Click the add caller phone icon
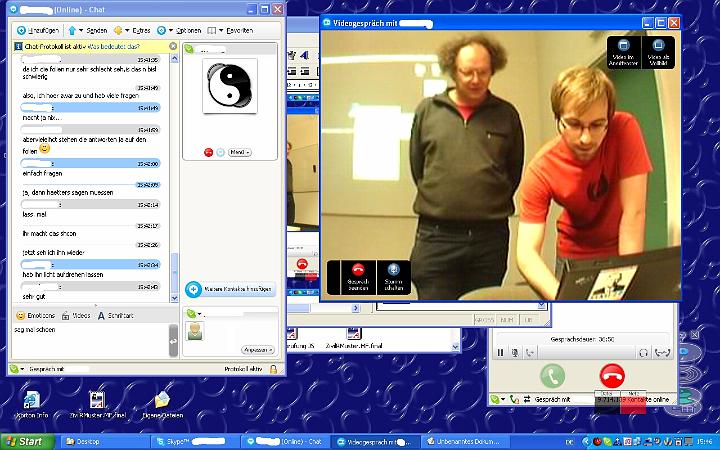 click(530, 353)
